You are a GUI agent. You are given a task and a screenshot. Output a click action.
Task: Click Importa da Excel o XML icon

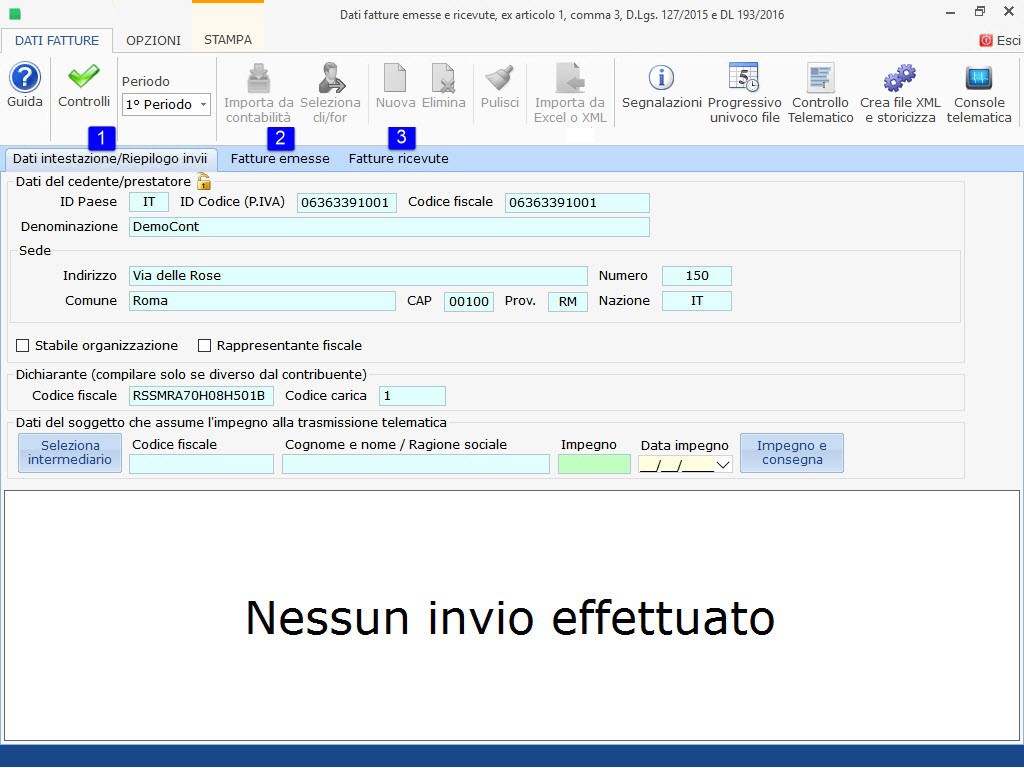click(x=569, y=78)
